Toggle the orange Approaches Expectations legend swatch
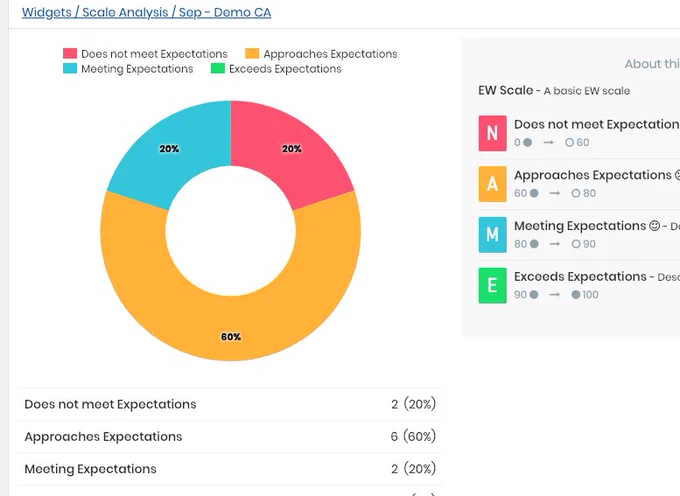This screenshot has width=680, height=496. tap(252, 53)
